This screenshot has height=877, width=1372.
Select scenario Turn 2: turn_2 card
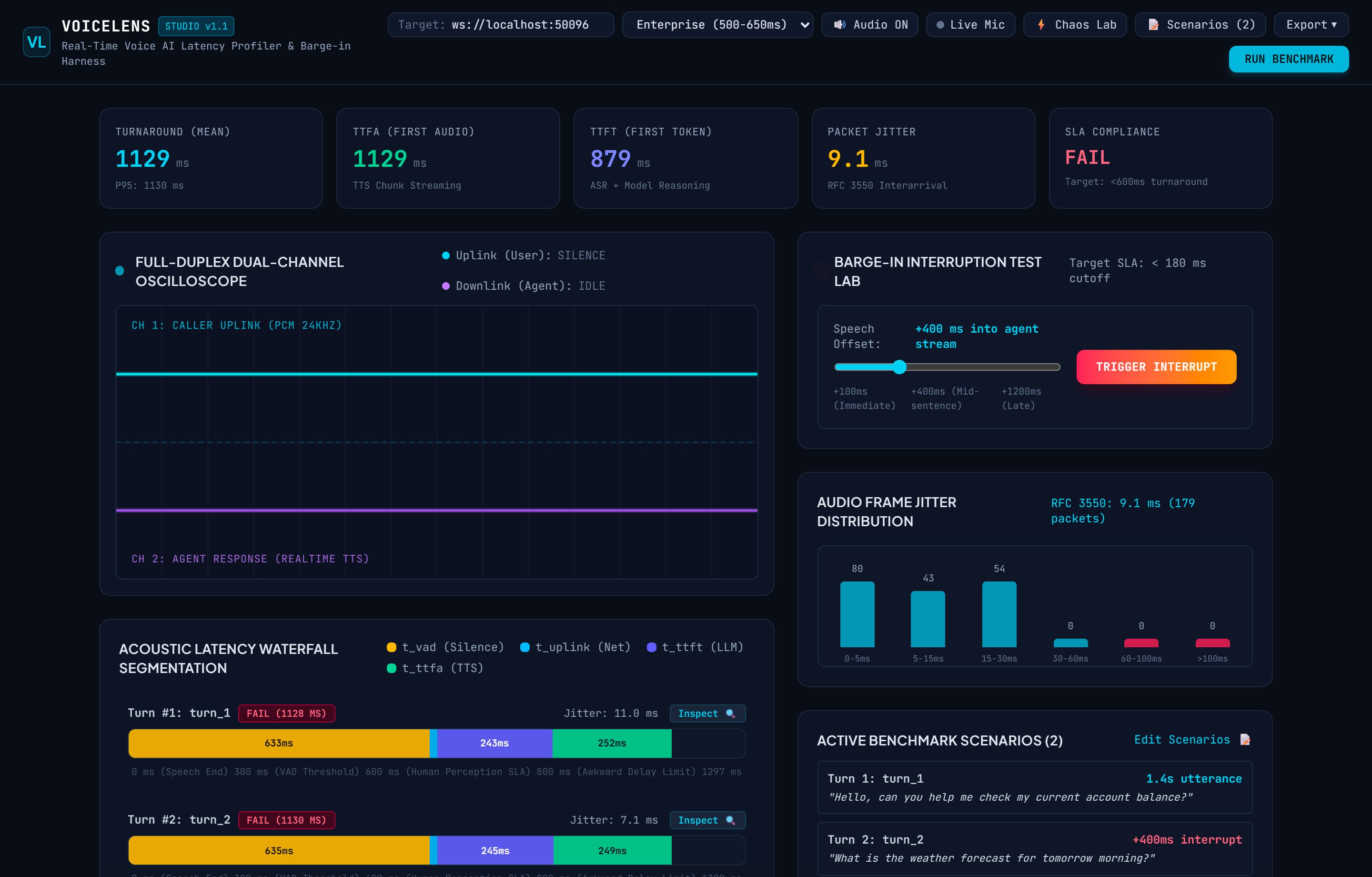[x=1035, y=848]
